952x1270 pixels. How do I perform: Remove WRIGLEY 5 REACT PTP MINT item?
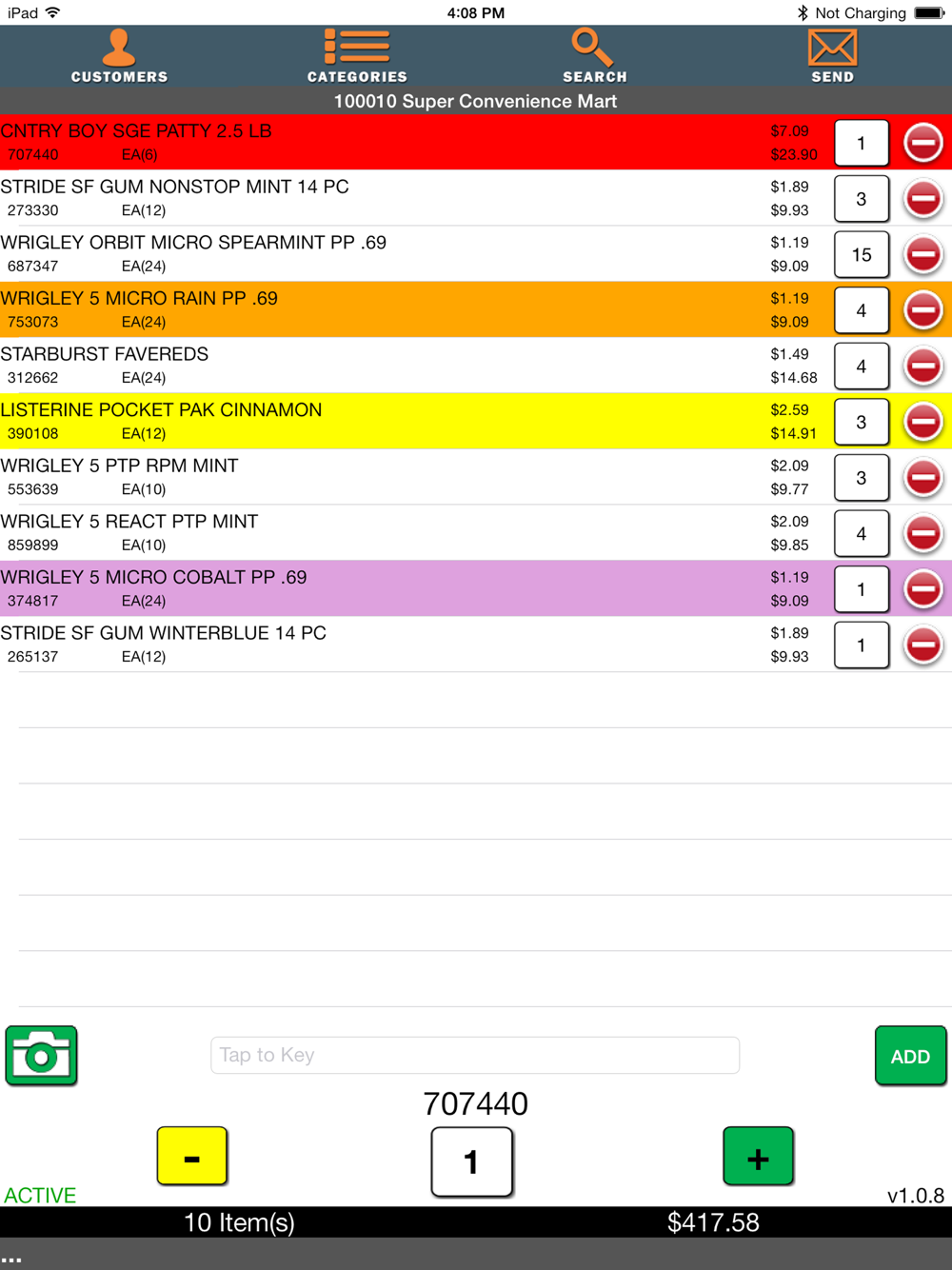(x=922, y=533)
